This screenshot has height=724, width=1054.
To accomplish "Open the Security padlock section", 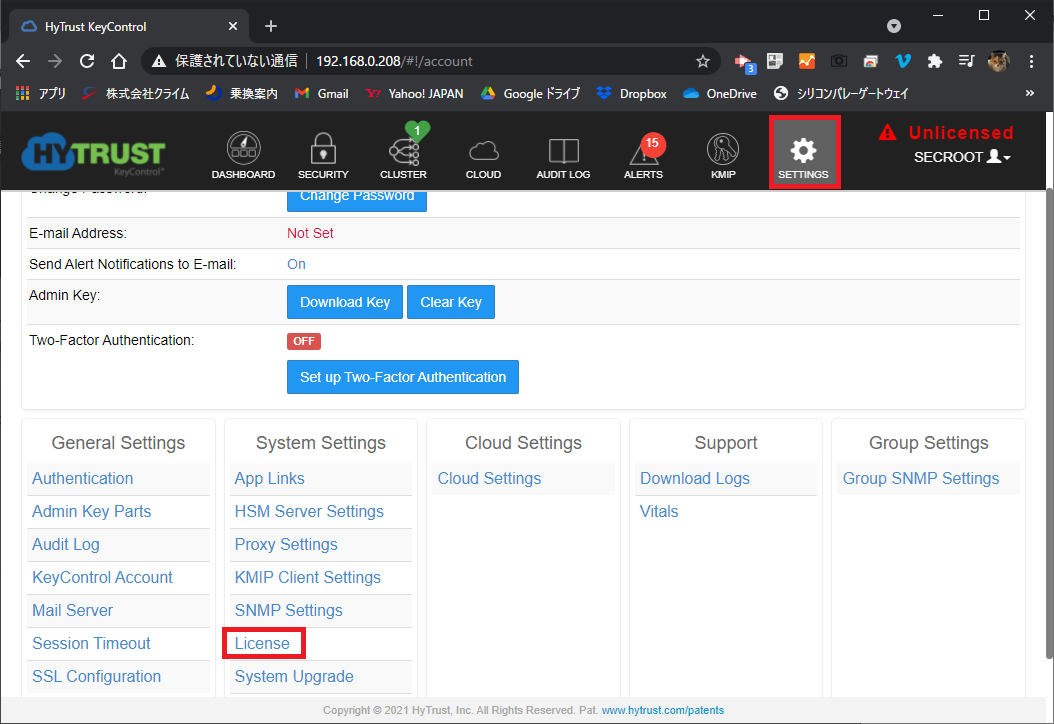I will point(323,155).
